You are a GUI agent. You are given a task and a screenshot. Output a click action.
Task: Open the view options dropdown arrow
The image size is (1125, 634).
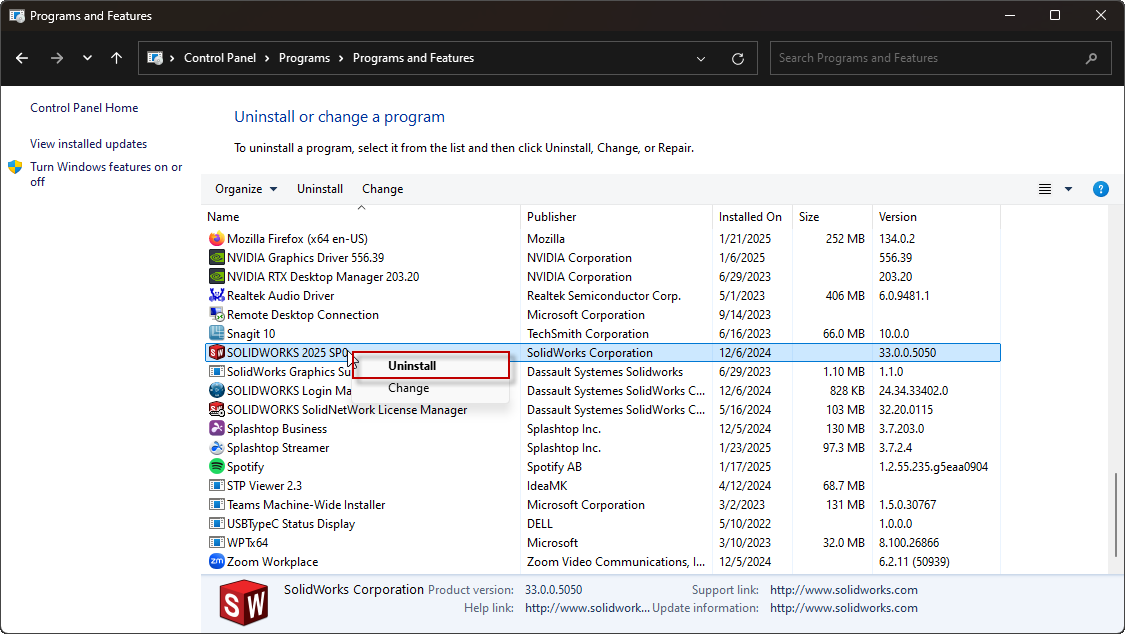pyautogui.click(x=1067, y=188)
